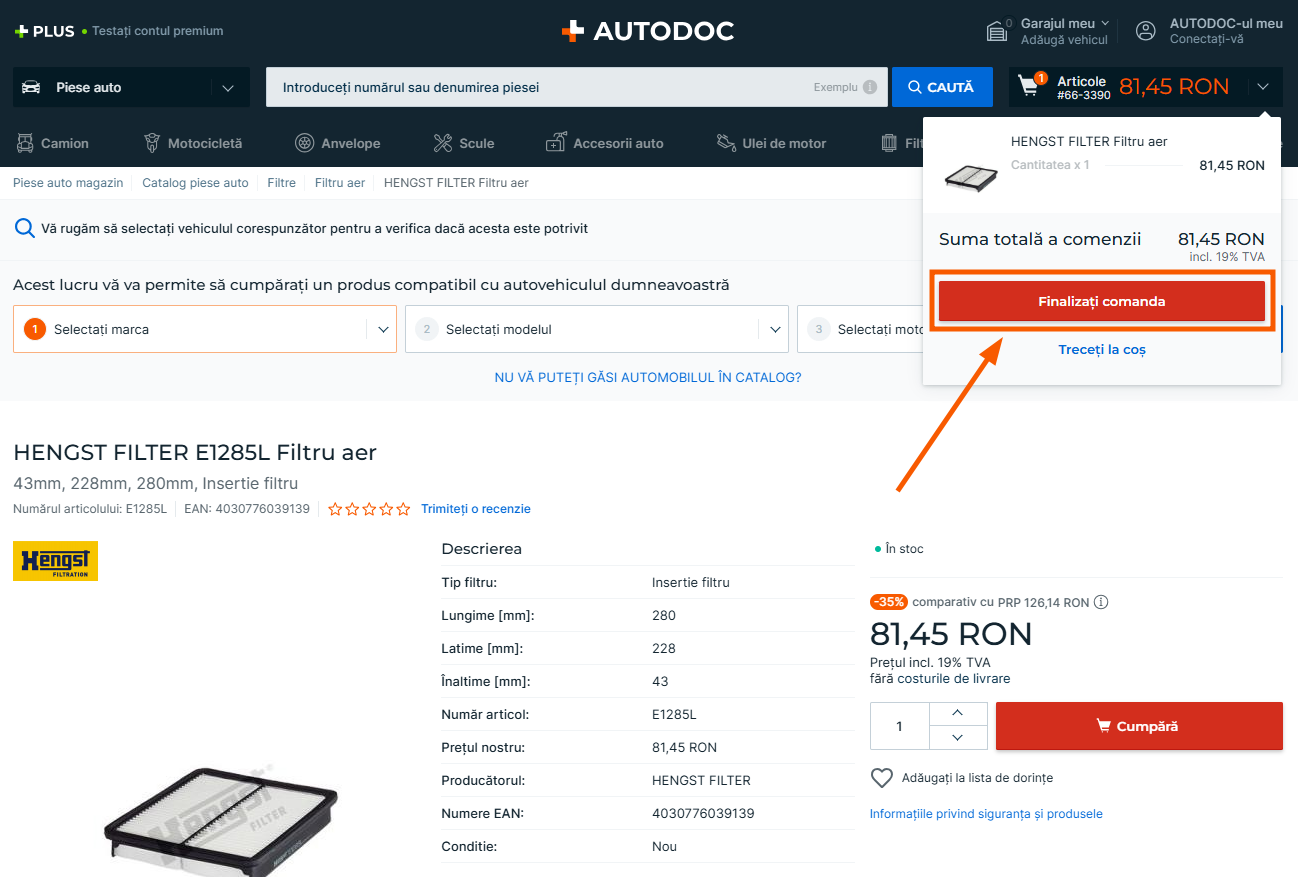Click the Hengst brand logo
The image size is (1298, 877).
pos(55,561)
